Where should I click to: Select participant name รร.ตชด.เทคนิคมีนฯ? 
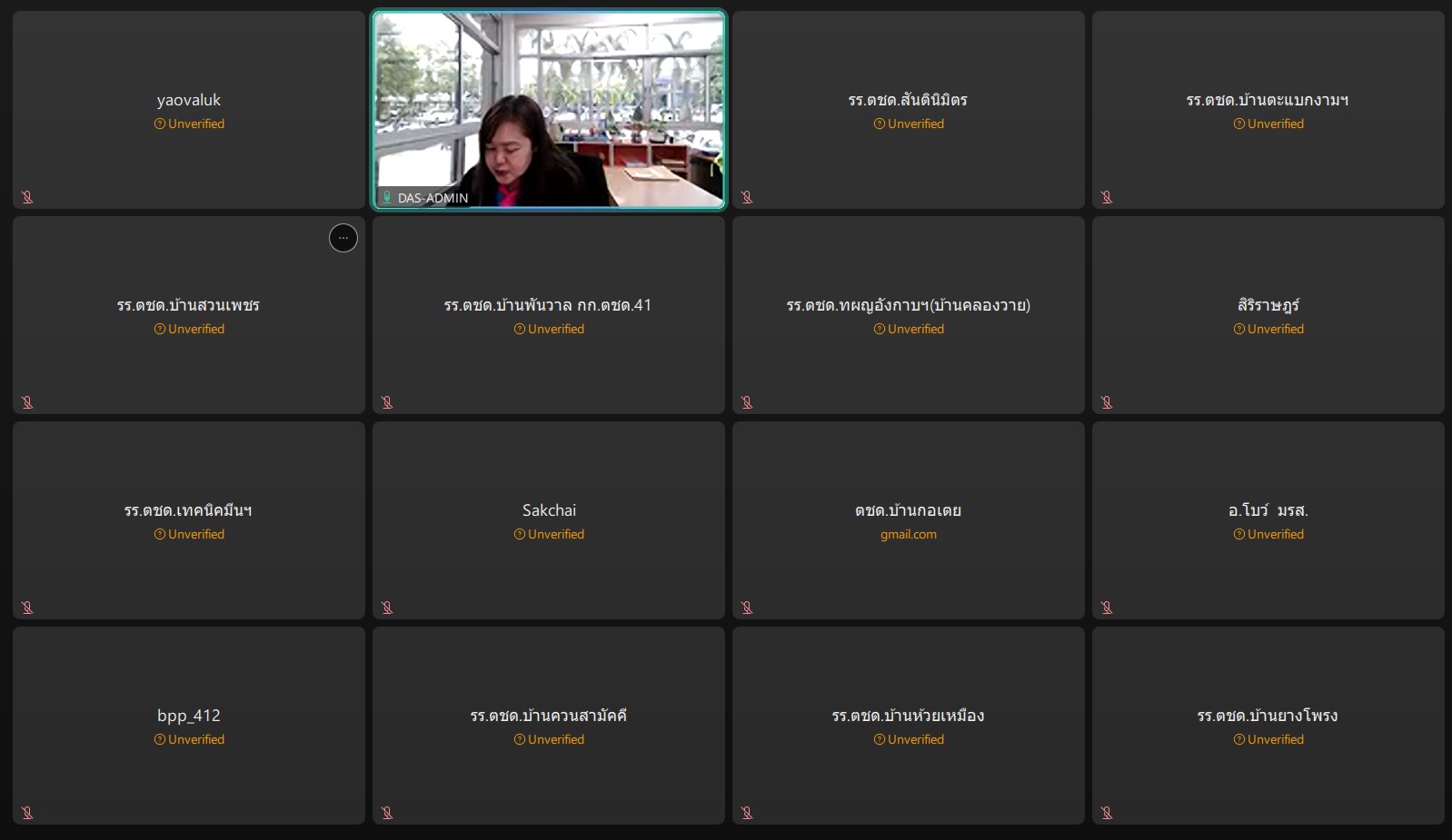click(x=189, y=510)
